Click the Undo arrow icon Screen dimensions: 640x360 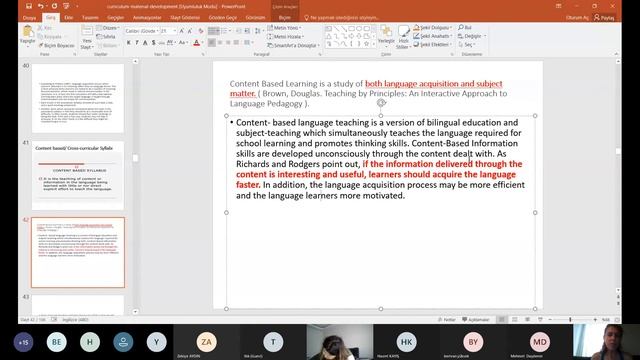point(40,6)
